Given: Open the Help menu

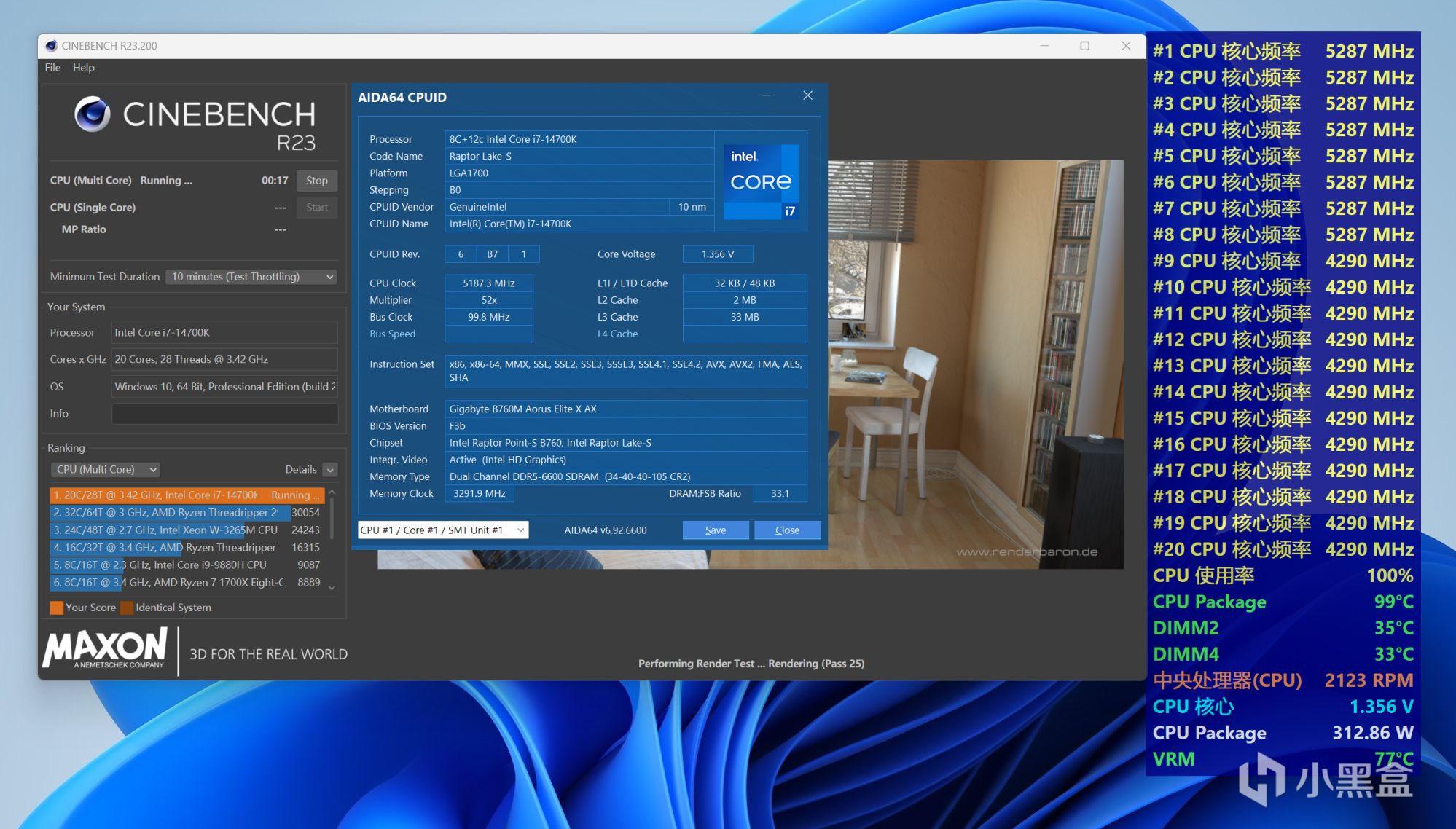Looking at the screenshot, I should click(83, 67).
